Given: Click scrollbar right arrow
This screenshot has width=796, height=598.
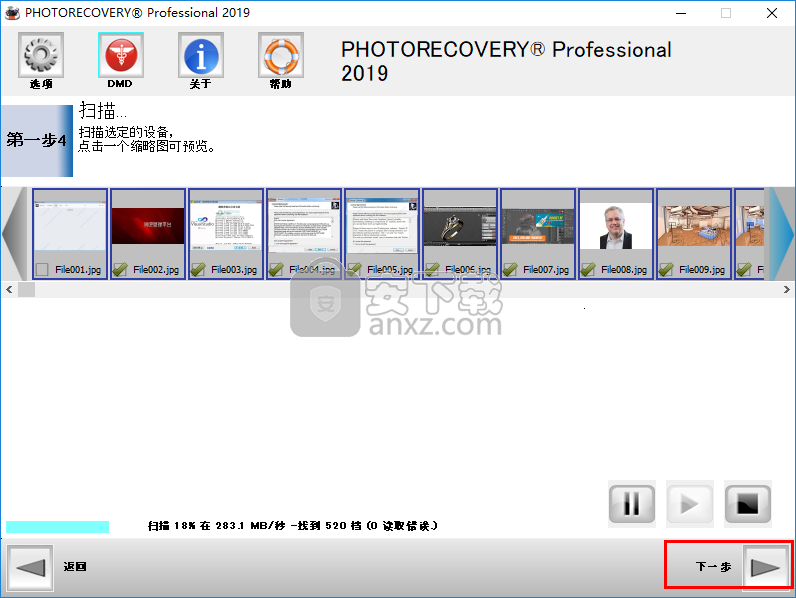Looking at the screenshot, I should [786, 289].
